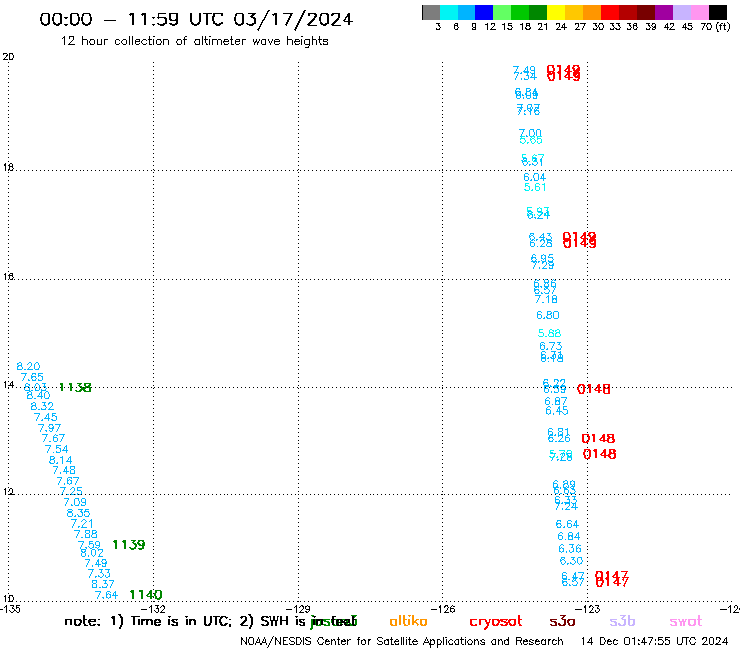Click the '14 Dec 01:47:55 UTC 2024' generation time
740x650 pixels.
click(x=655, y=642)
